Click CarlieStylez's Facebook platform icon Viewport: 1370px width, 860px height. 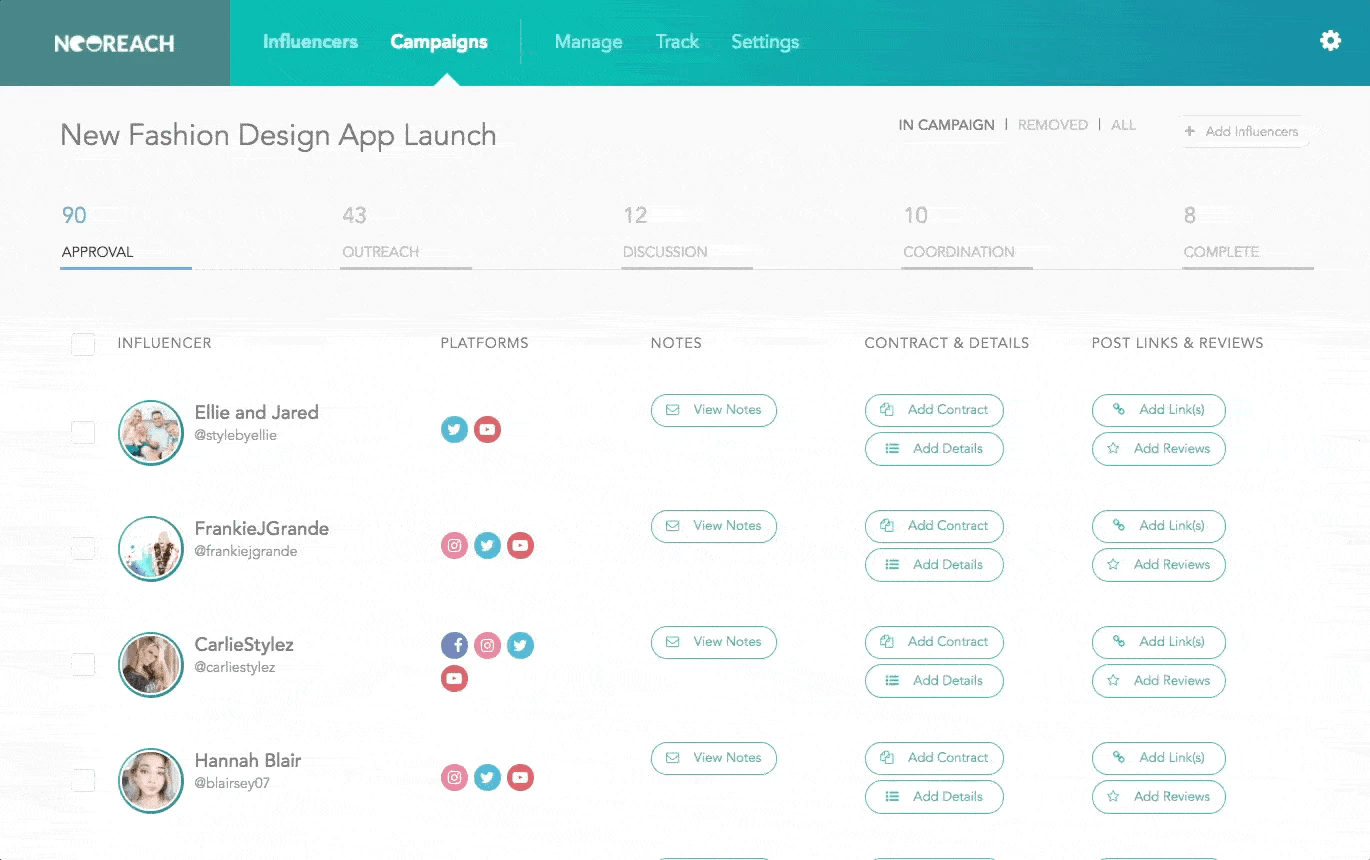click(454, 646)
